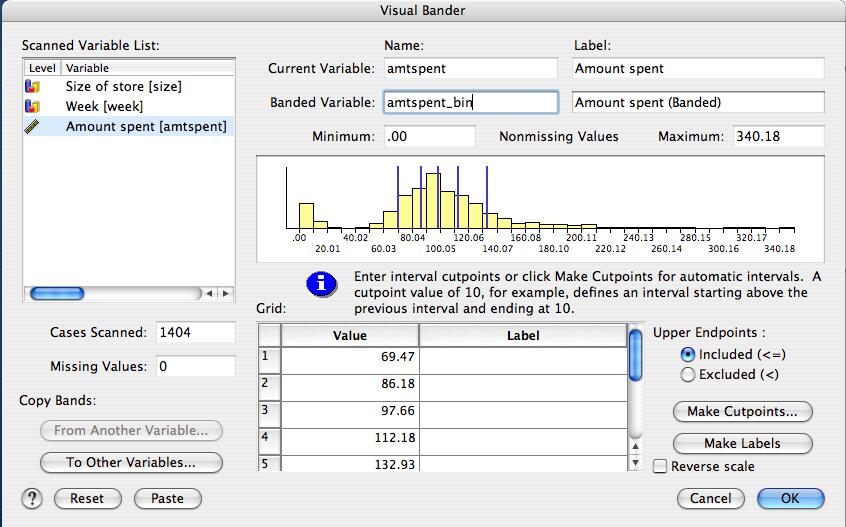Click the Make Cutpoints... button
The height and width of the screenshot is (527, 846).
pos(742,412)
